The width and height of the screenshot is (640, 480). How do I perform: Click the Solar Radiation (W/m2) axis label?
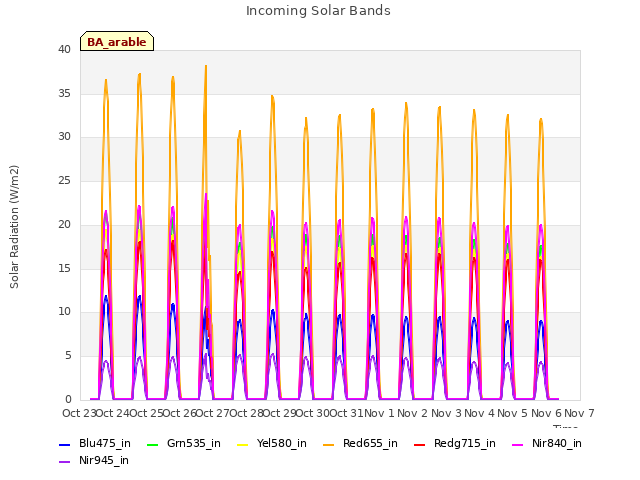pyautogui.click(x=14, y=227)
